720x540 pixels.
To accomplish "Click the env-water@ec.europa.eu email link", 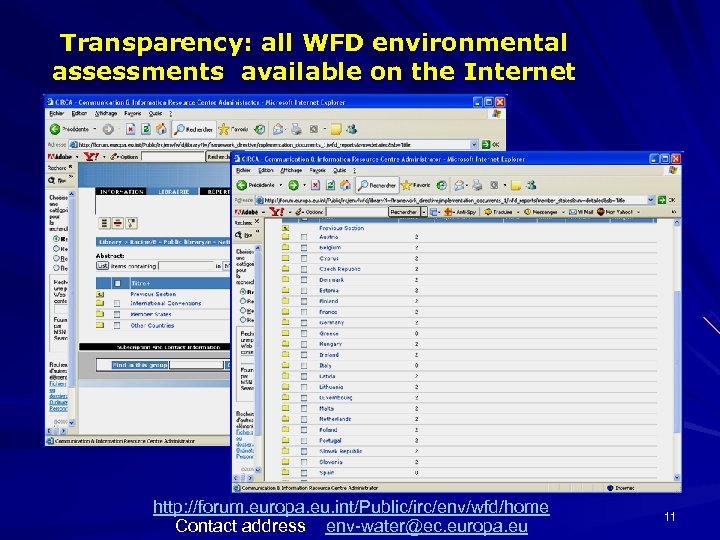I will tap(427, 526).
